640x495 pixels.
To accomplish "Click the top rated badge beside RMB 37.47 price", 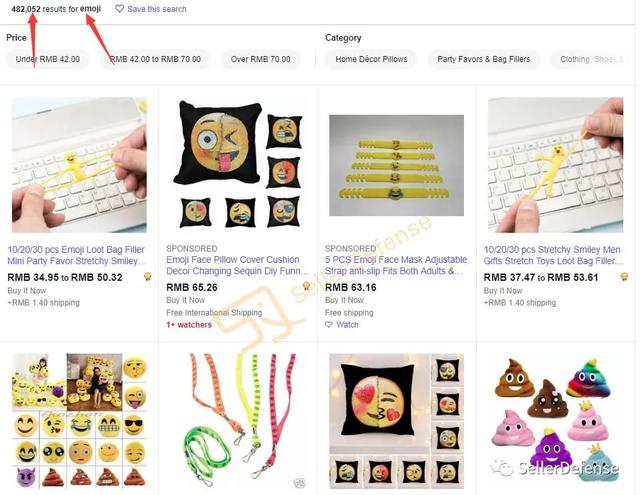I will click(x=624, y=277).
